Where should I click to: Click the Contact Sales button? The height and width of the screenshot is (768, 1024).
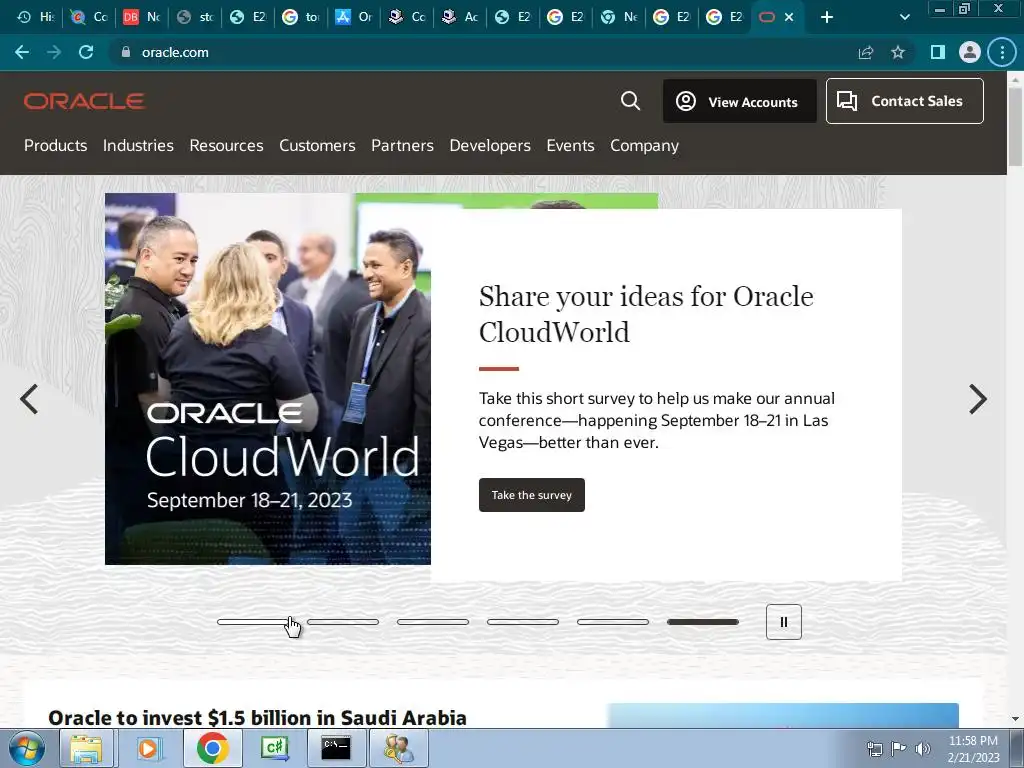click(x=904, y=101)
